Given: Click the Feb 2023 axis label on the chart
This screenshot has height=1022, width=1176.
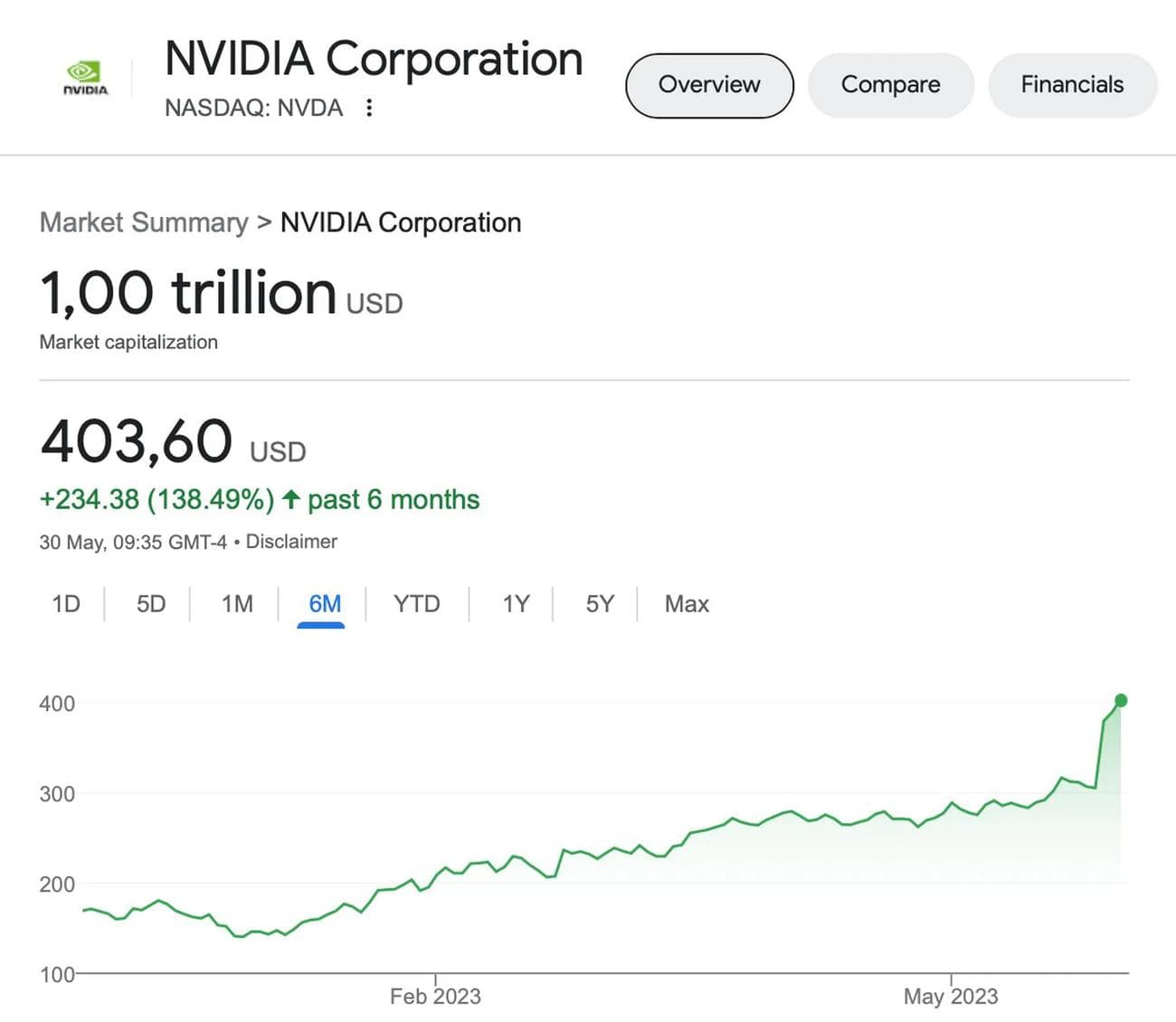Looking at the screenshot, I should [436, 996].
